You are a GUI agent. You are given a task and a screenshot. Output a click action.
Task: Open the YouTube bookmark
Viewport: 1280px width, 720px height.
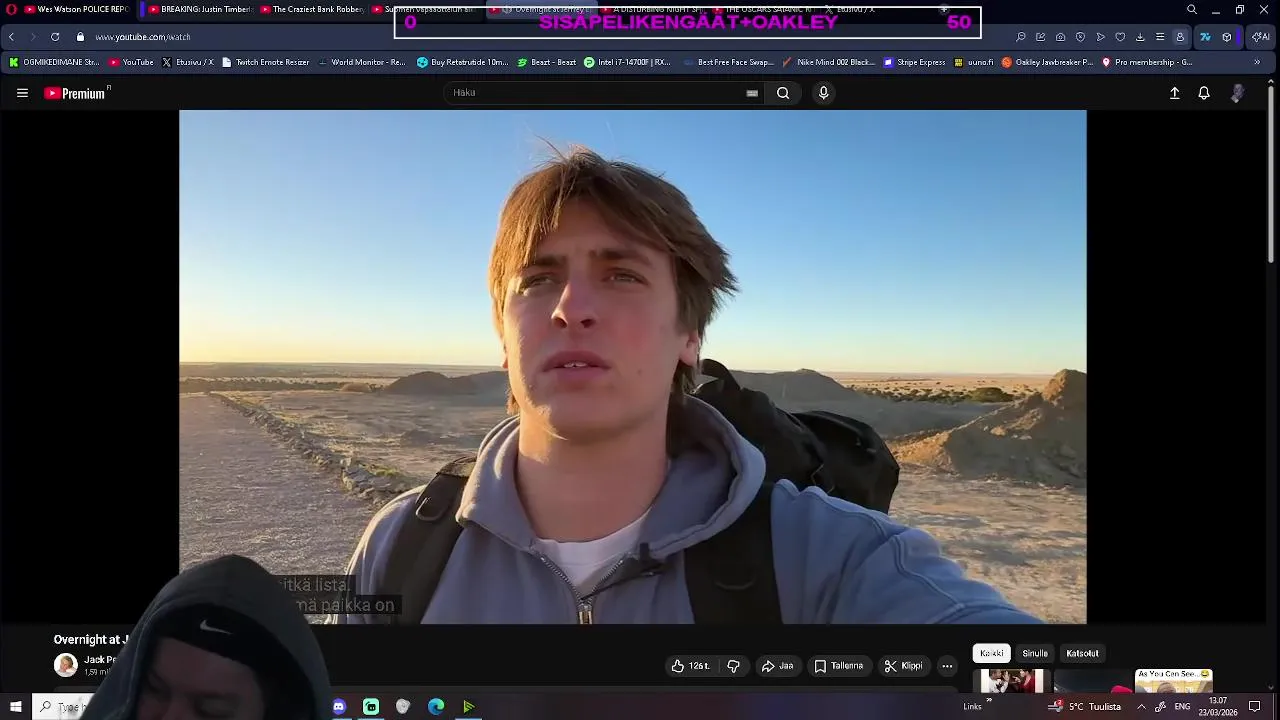[x=131, y=62]
